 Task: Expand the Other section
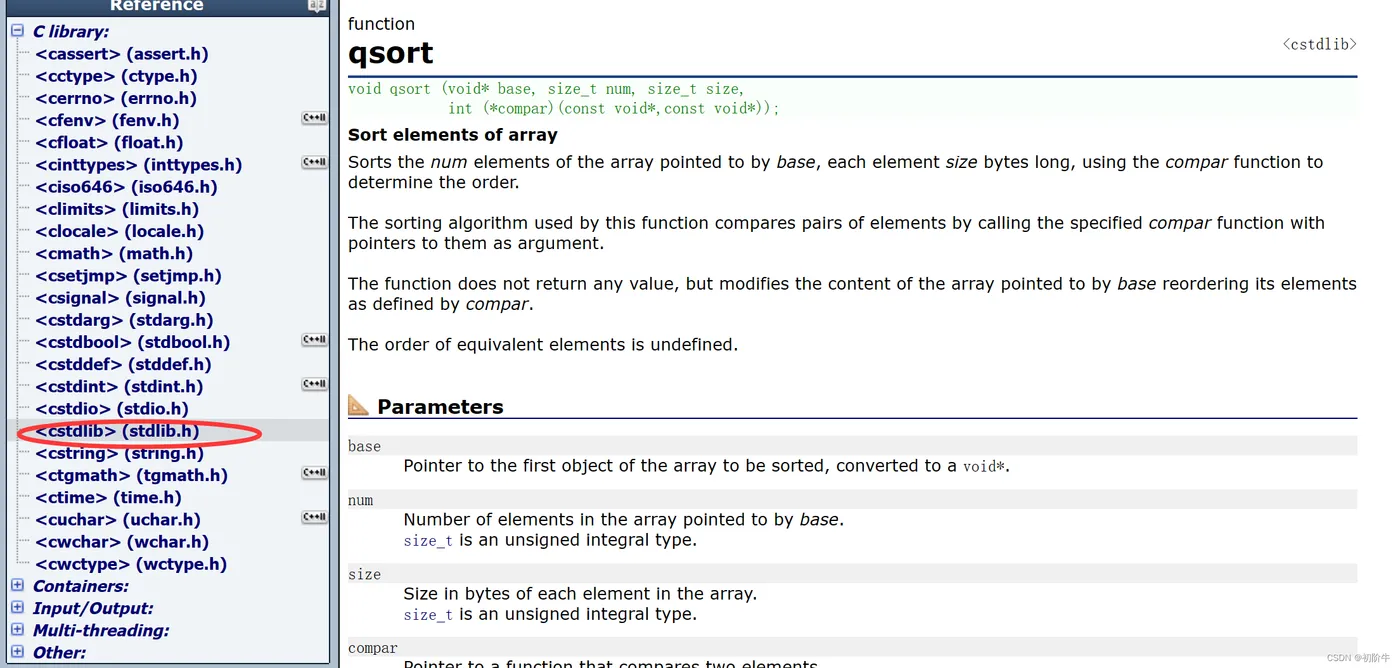tap(17, 652)
